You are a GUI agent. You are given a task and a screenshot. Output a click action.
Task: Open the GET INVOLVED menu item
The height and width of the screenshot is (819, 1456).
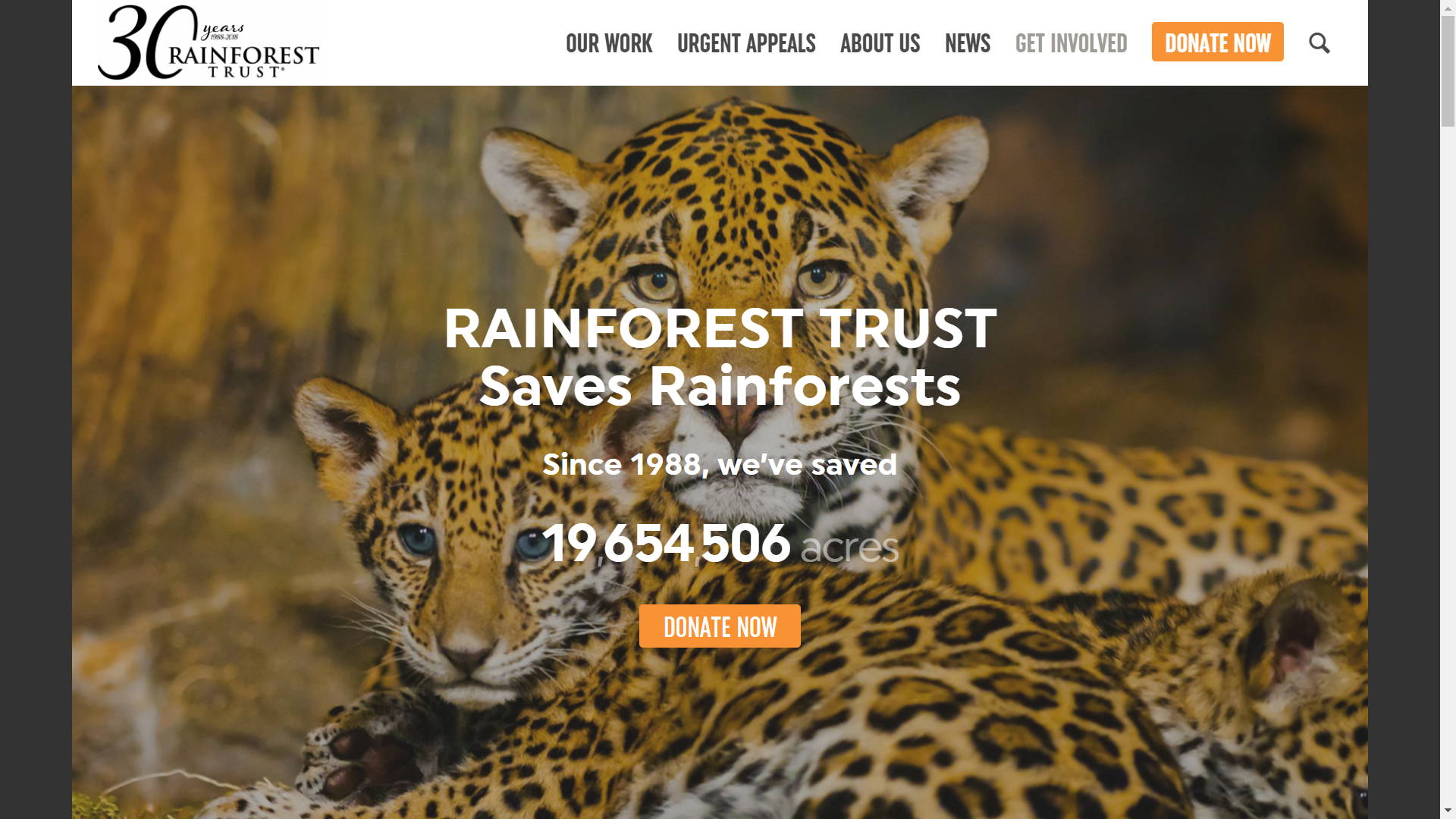(x=1071, y=43)
